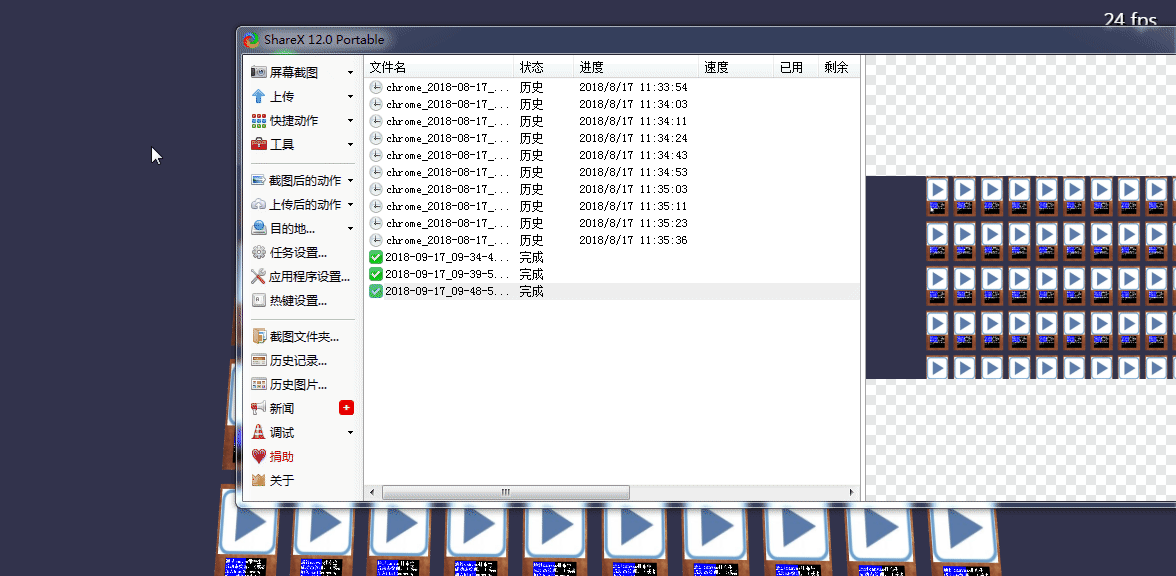Sort by the 进度 column header

pos(636,68)
